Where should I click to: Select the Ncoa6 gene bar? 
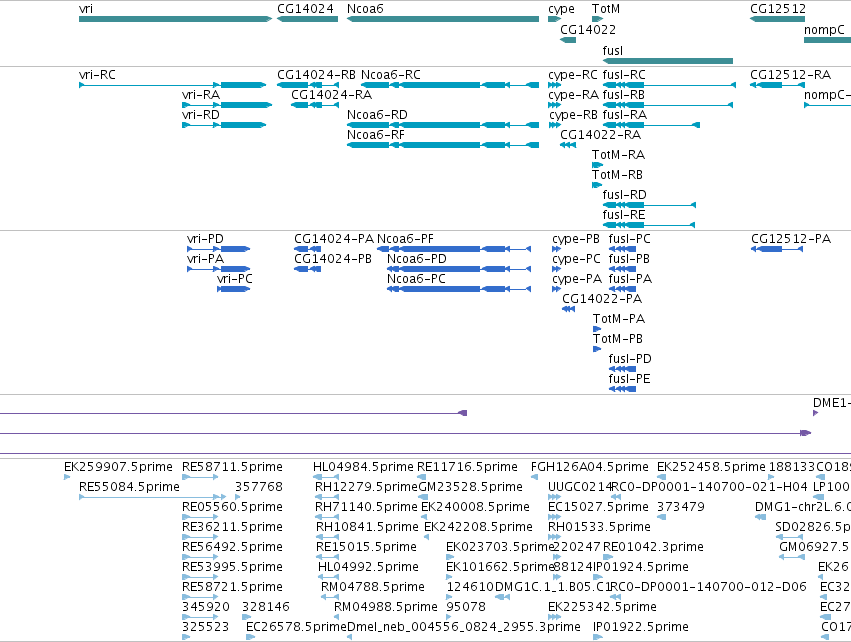tap(443, 19)
